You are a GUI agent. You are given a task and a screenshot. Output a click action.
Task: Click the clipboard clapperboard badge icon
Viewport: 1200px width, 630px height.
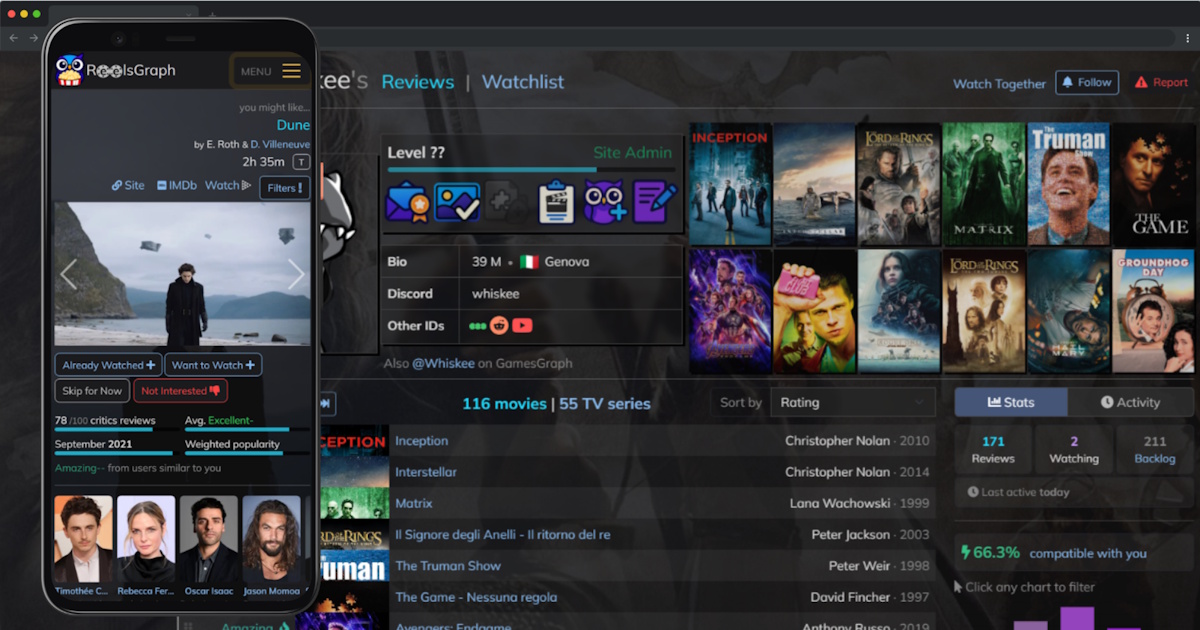(555, 201)
